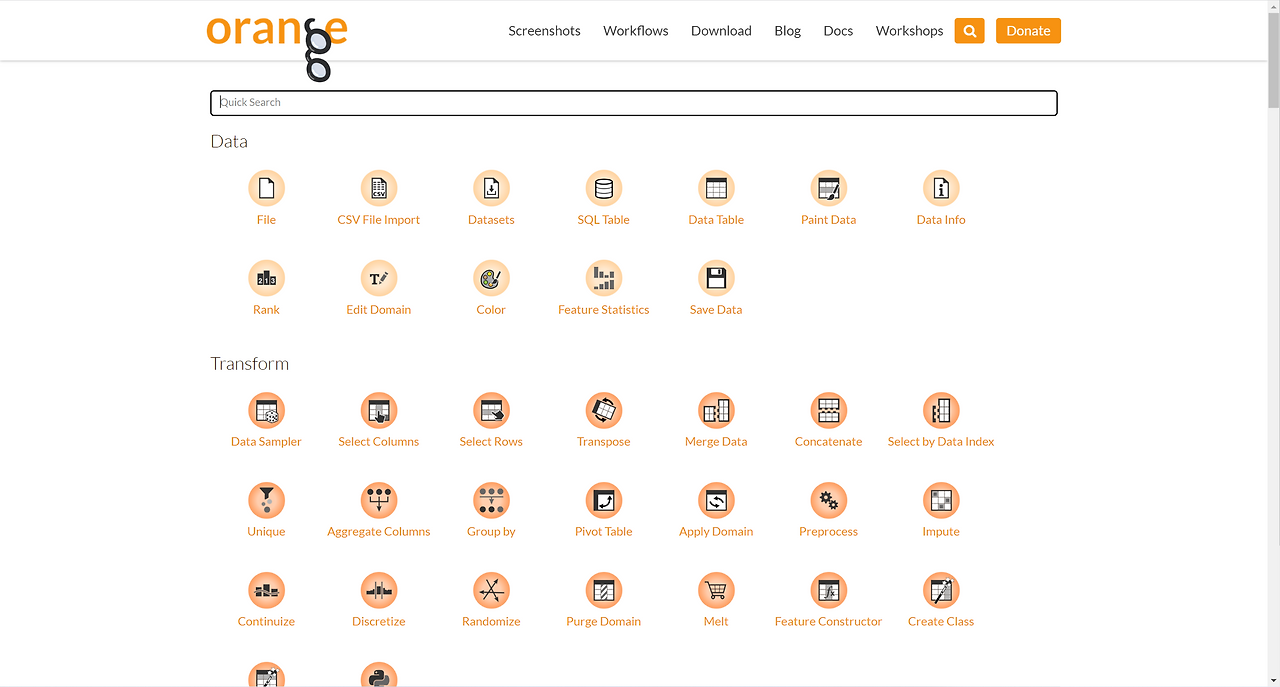Select the Pivot Table widget icon

pyautogui.click(x=604, y=500)
